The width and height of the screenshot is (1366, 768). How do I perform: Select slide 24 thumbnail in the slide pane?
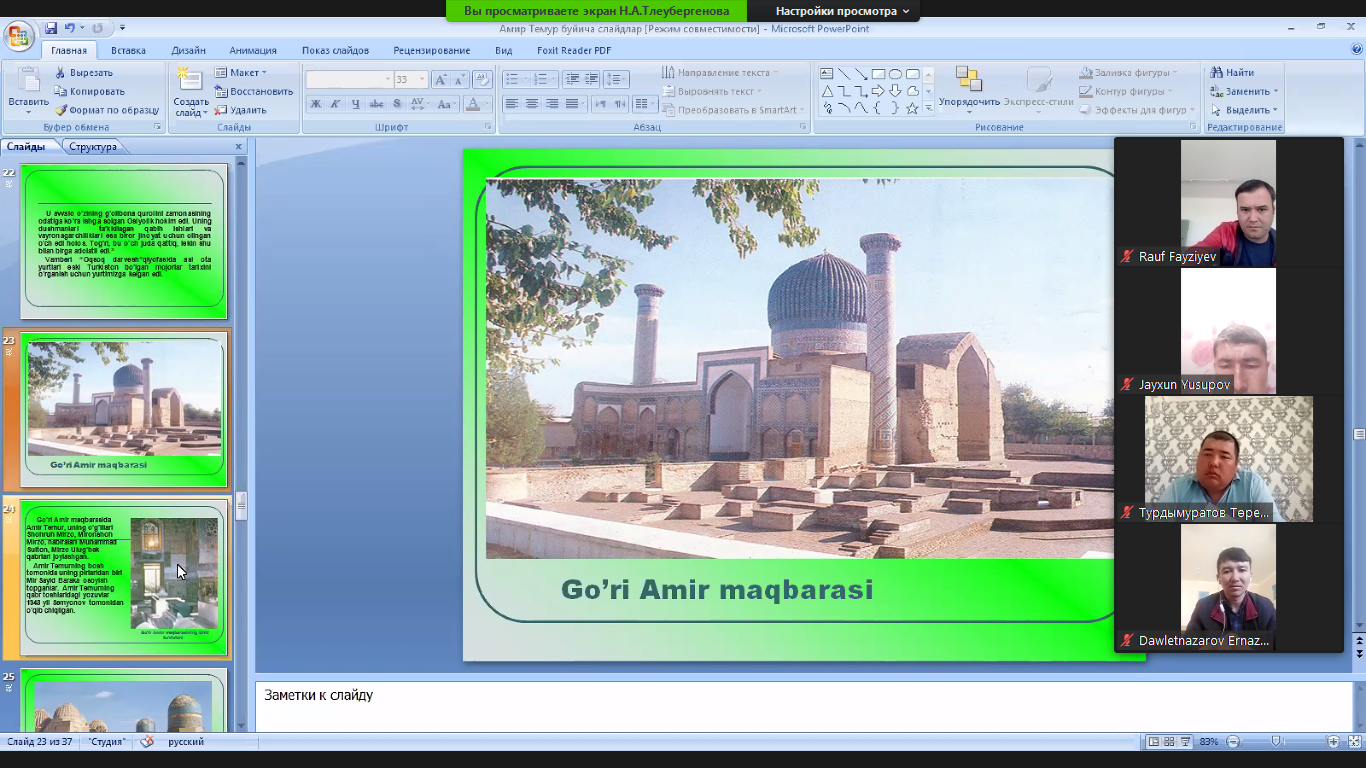[x=120, y=580]
